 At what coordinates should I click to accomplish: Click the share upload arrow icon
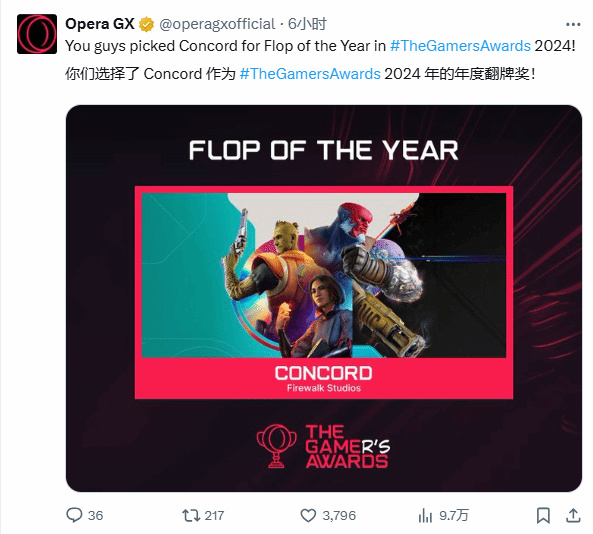pyautogui.click(x=573, y=515)
